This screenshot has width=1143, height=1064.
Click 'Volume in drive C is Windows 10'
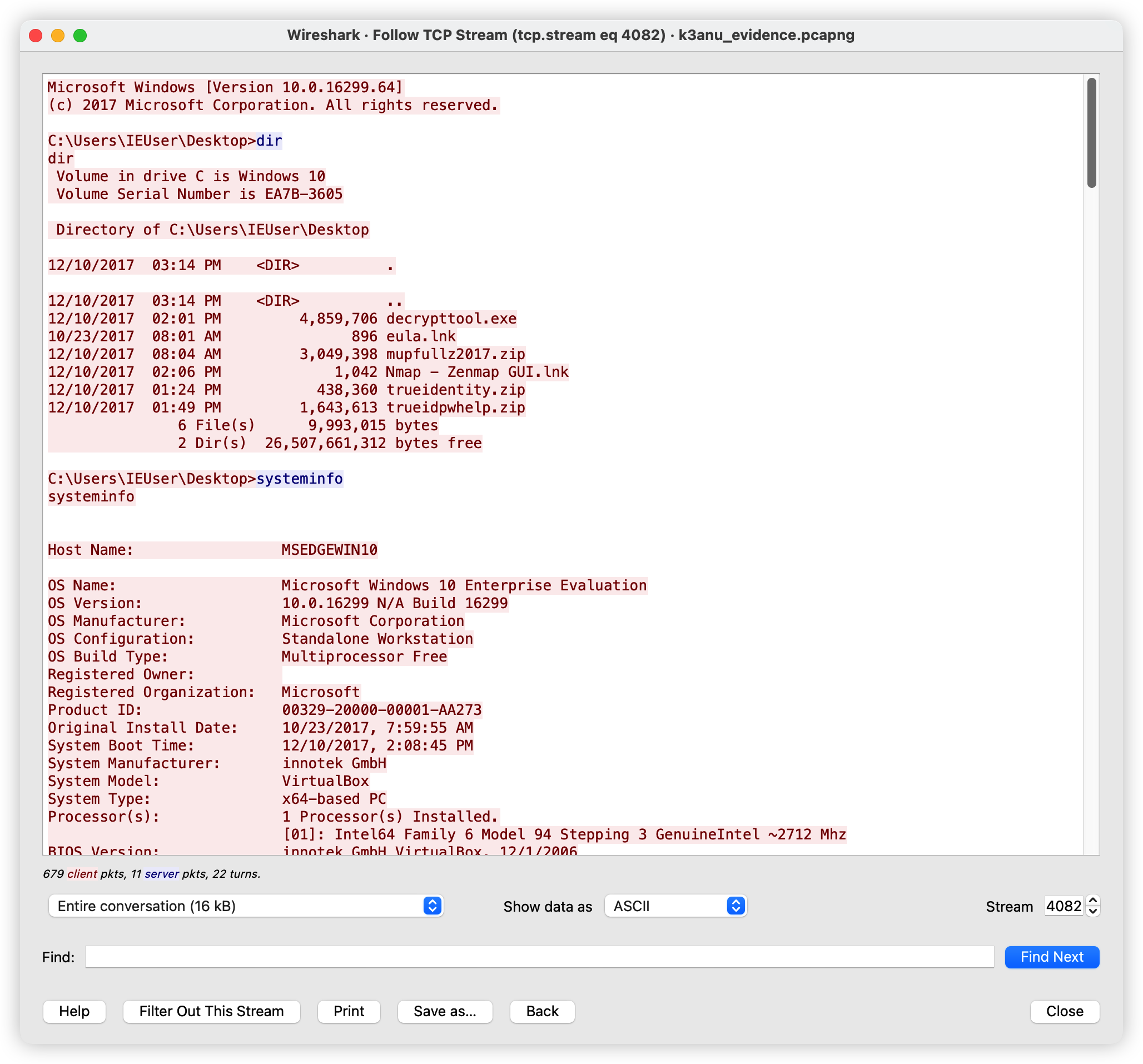190,176
